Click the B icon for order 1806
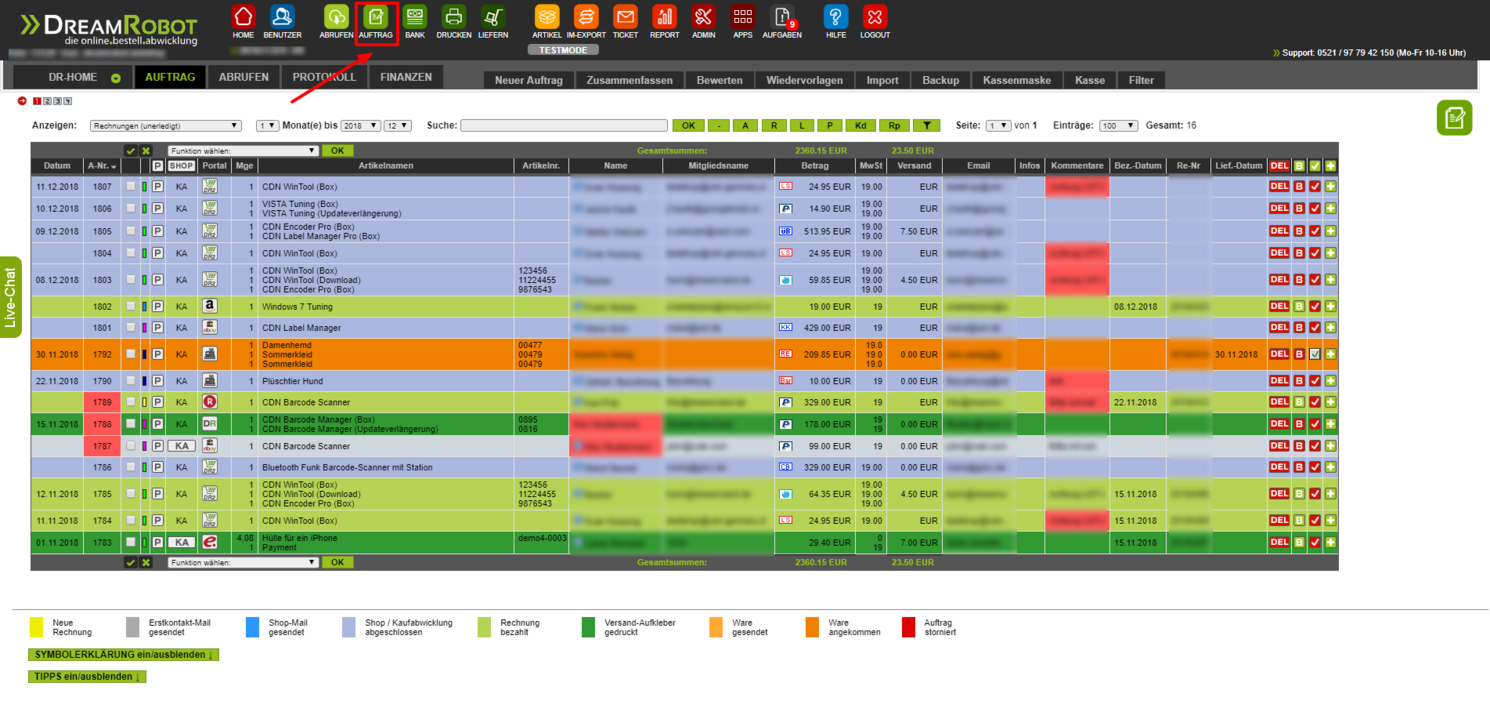Image resolution: width=1490 pixels, height=708 pixels. 1299,209
